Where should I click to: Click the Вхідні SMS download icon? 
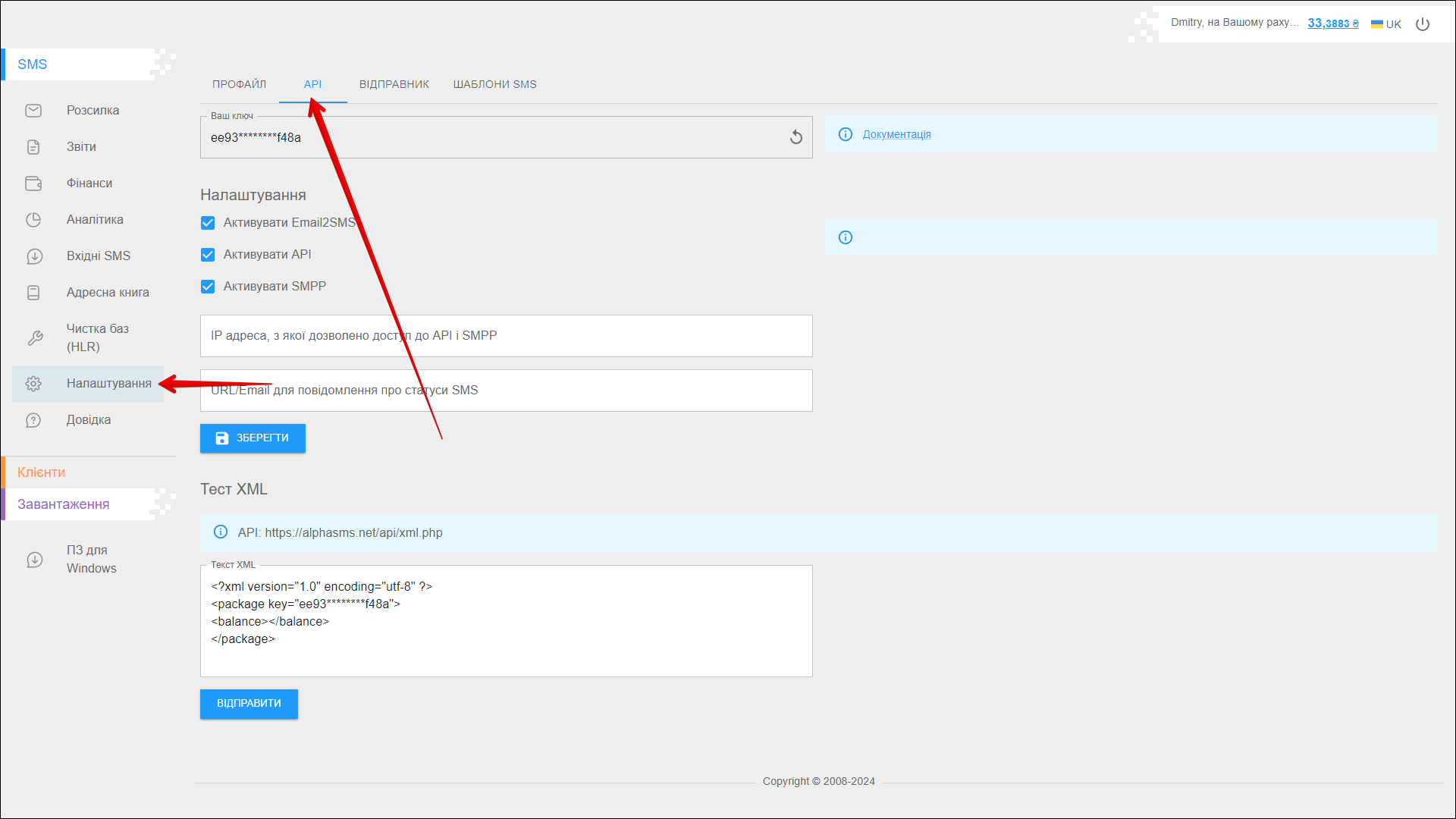[x=33, y=256]
